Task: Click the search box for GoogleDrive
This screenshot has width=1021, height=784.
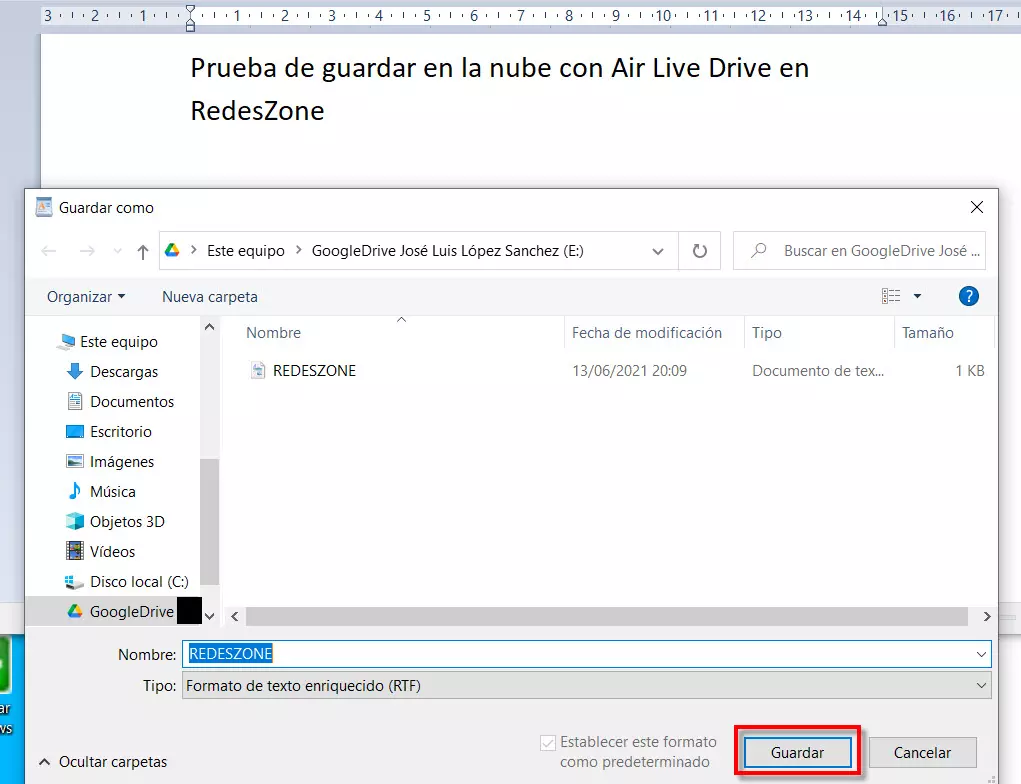Action: pos(870,251)
